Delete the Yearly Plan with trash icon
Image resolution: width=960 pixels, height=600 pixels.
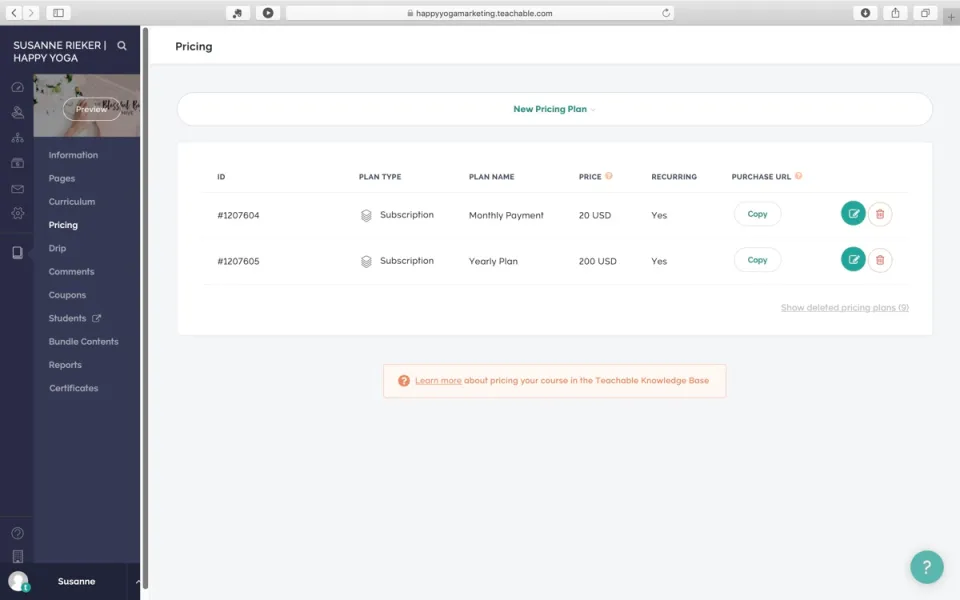point(880,260)
